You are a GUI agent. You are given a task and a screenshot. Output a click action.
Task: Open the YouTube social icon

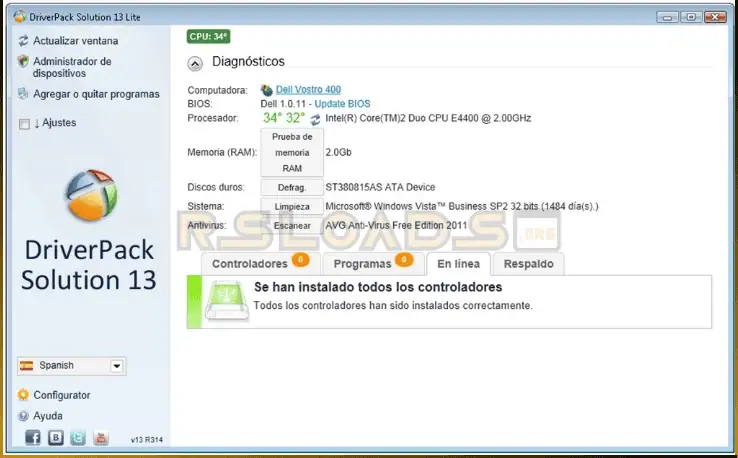(x=101, y=438)
